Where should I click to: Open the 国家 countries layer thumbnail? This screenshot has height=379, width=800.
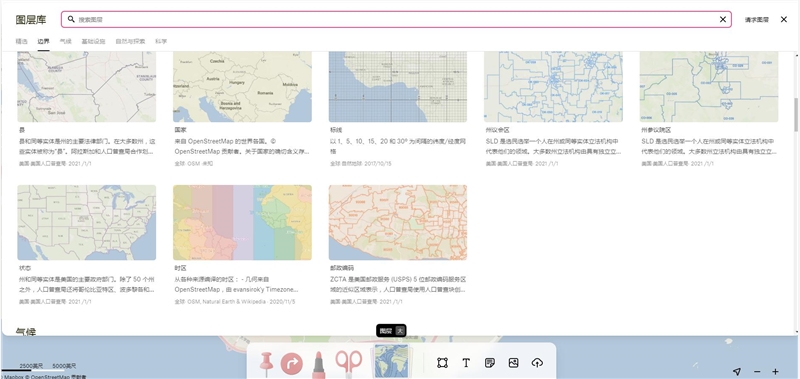pyautogui.click(x=242, y=86)
